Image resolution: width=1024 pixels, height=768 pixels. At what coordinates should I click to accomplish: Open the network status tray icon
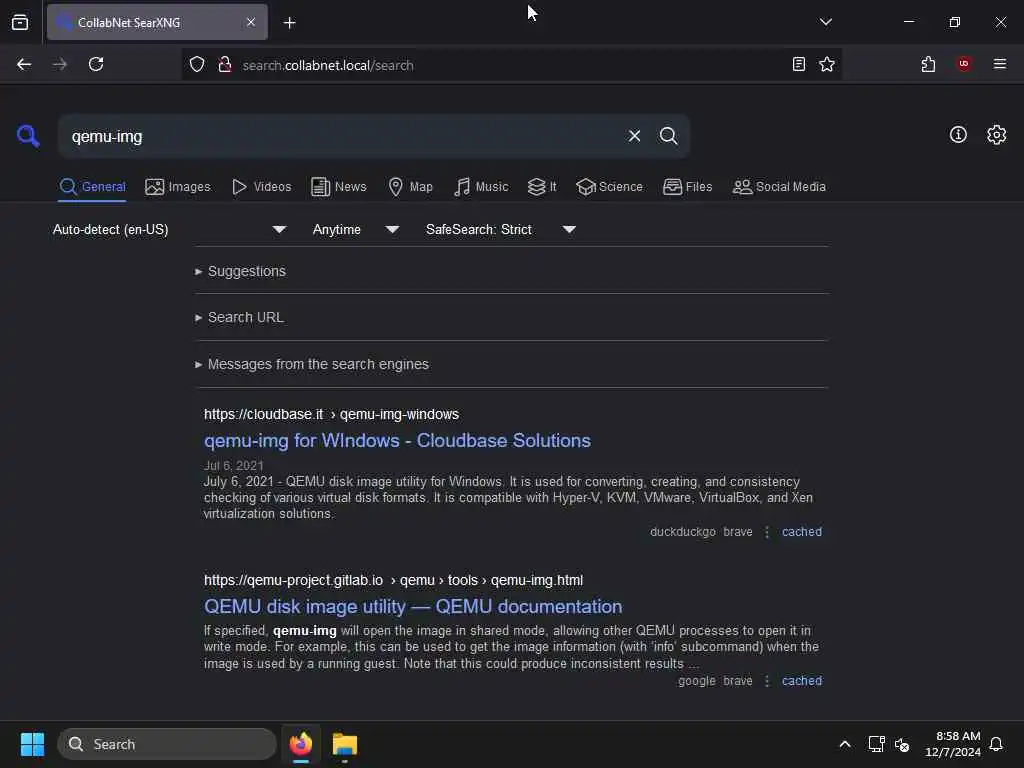coord(876,744)
